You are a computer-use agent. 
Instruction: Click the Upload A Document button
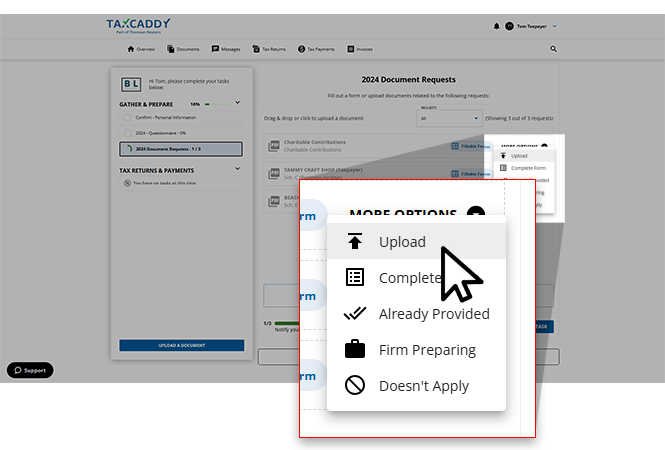[182, 345]
